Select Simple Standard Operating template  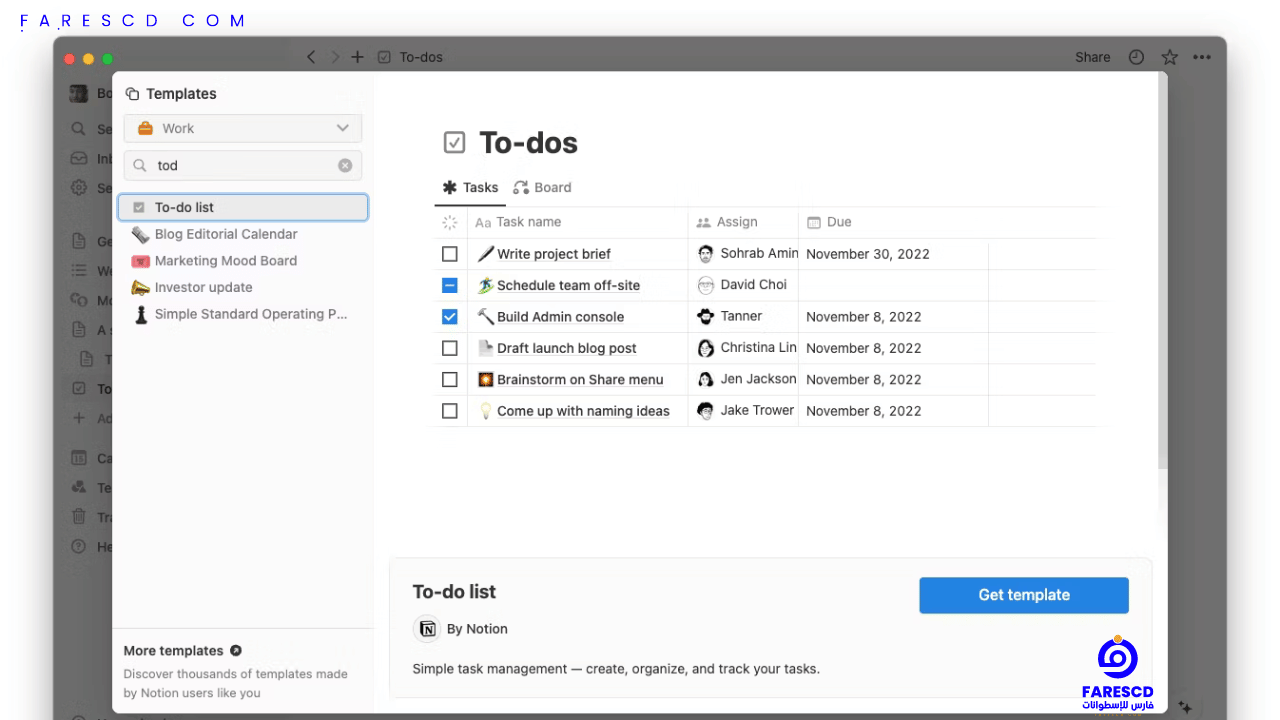pos(243,314)
